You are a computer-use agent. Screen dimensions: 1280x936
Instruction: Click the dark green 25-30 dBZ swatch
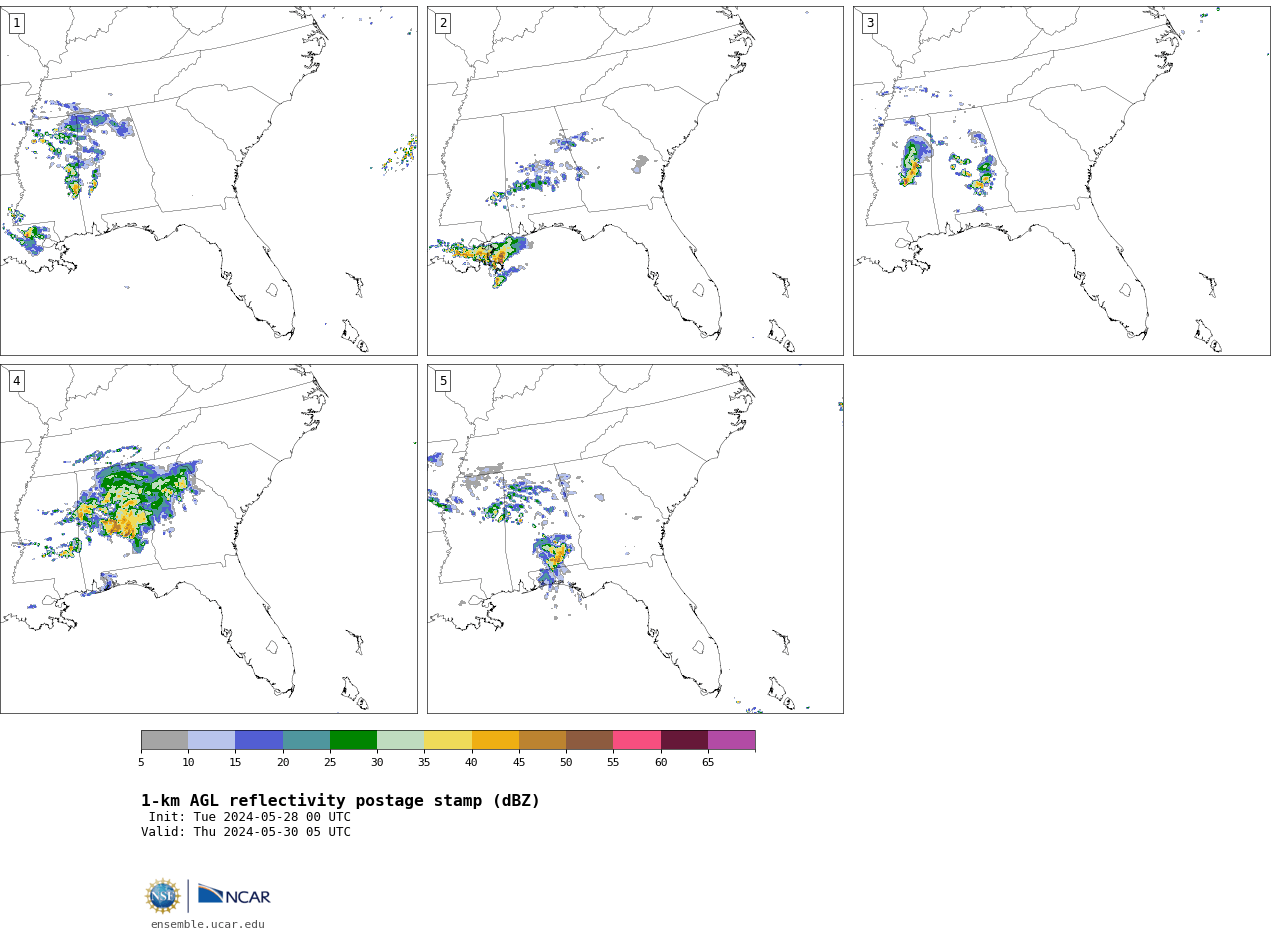353,740
